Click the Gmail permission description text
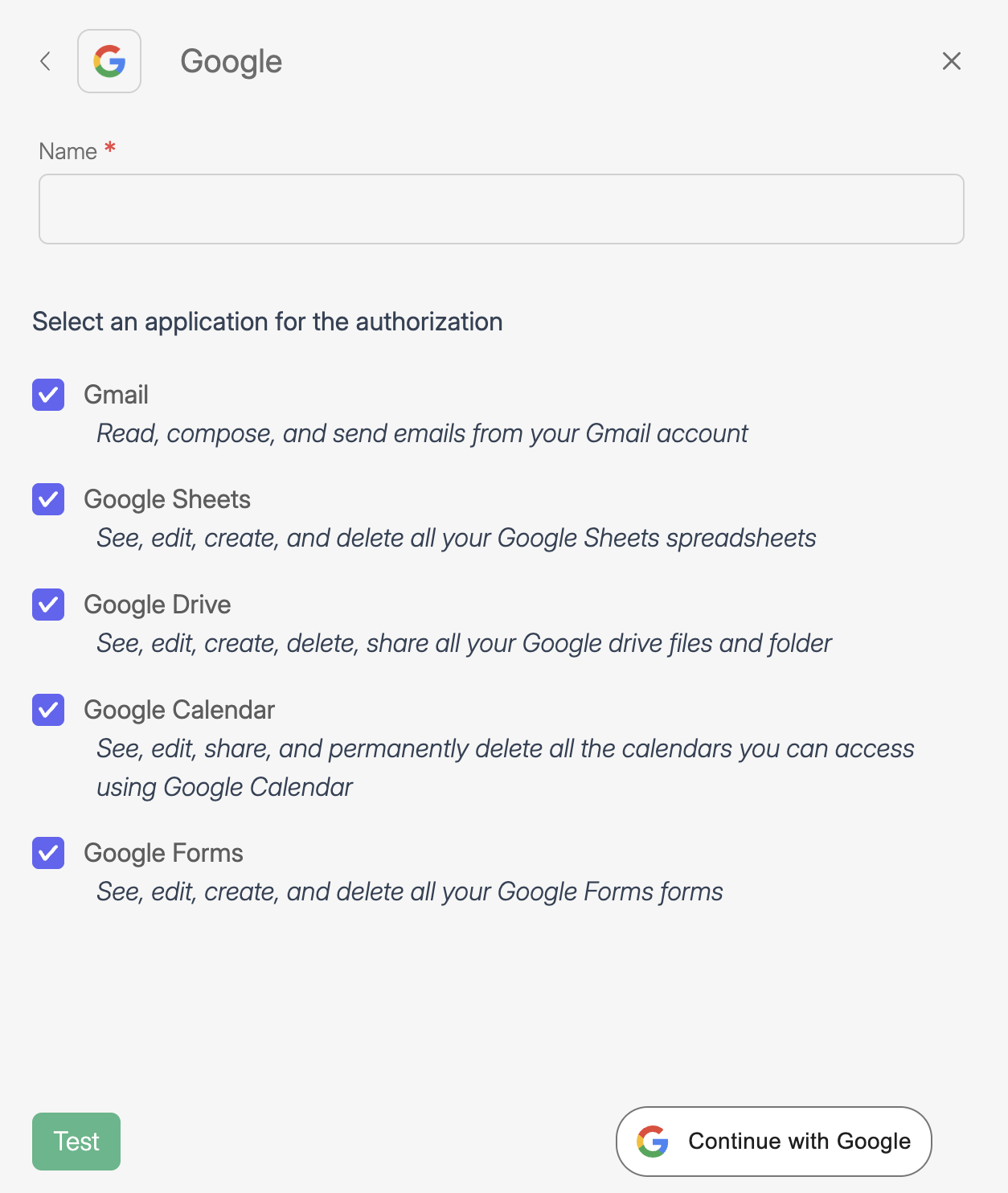The height and width of the screenshot is (1193, 1008). (x=422, y=433)
